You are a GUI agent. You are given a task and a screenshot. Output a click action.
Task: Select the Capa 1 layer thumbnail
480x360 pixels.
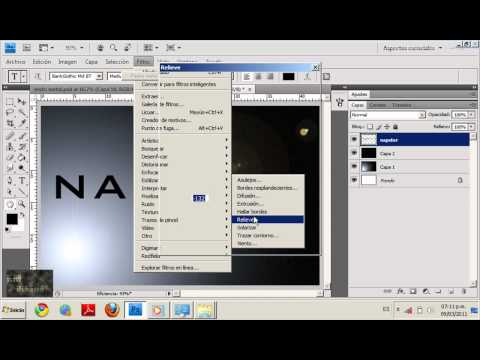369,166
